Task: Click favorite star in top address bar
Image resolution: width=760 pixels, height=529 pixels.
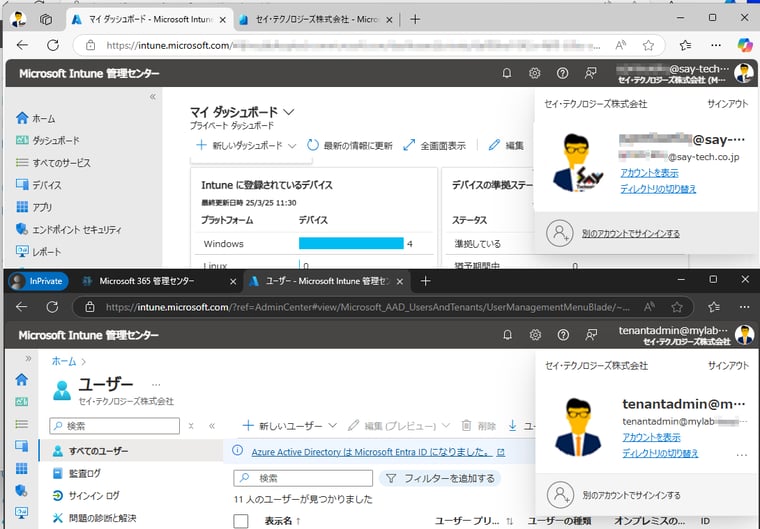Action: point(648,46)
